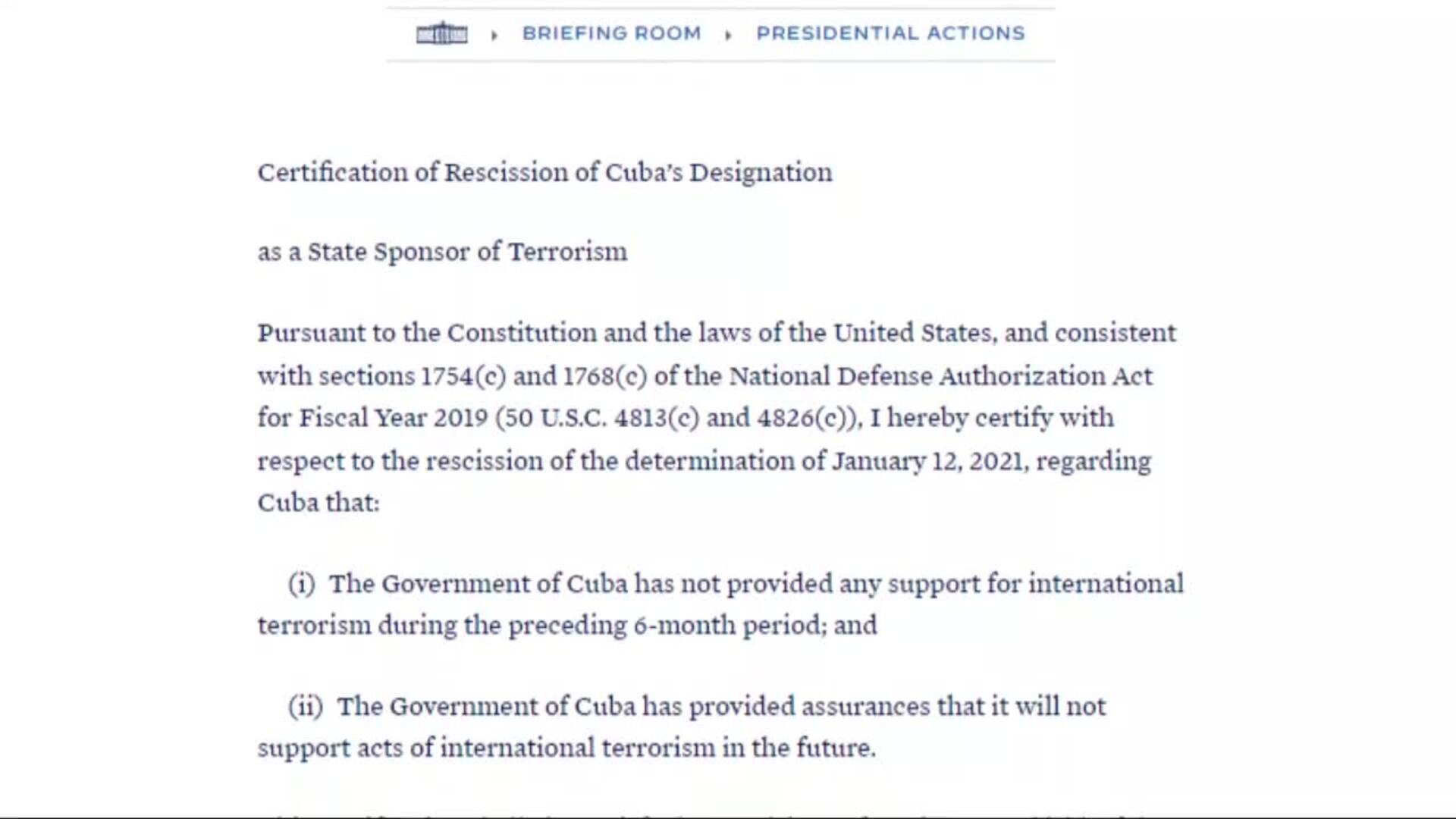Image resolution: width=1456 pixels, height=819 pixels.
Task: Click the White House home icon
Action: pos(441,34)
